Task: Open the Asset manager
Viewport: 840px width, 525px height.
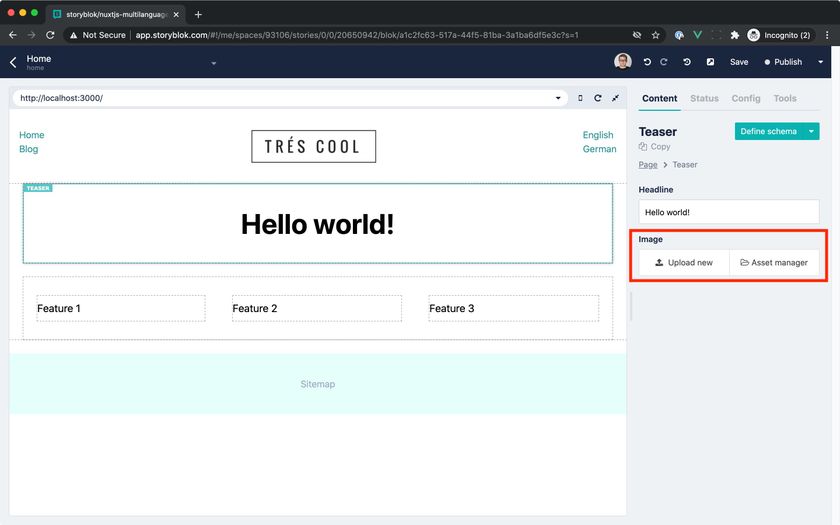Action: tap(774, 263)
